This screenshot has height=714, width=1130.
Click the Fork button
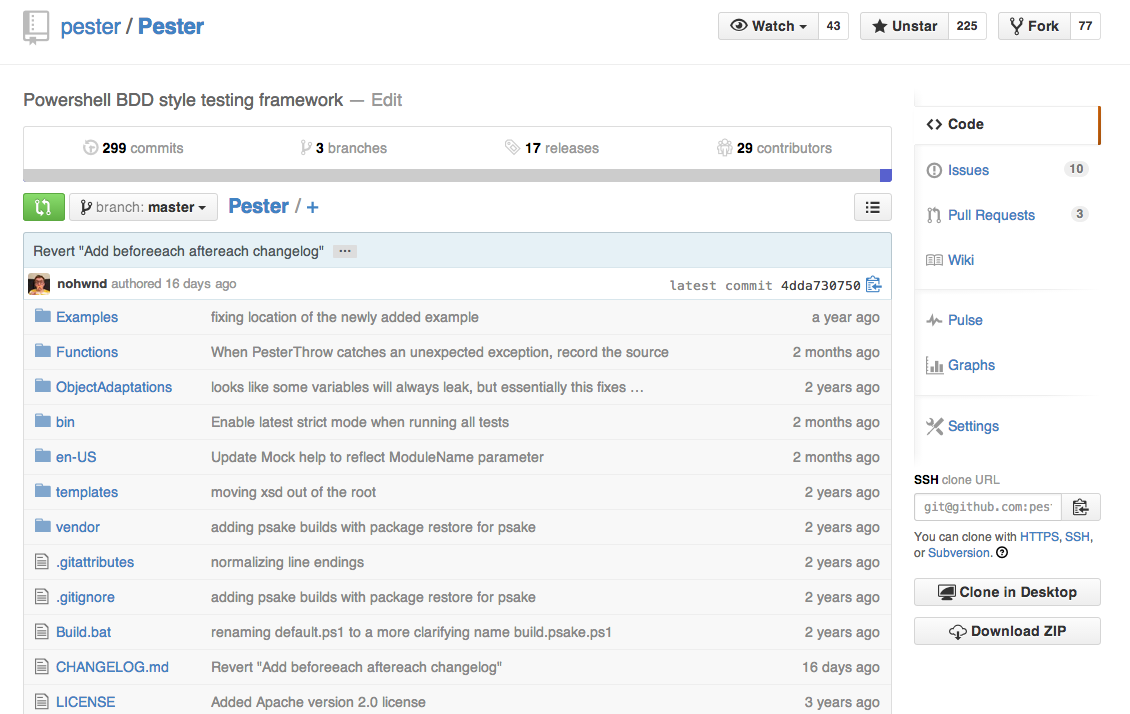[1034, 26]
